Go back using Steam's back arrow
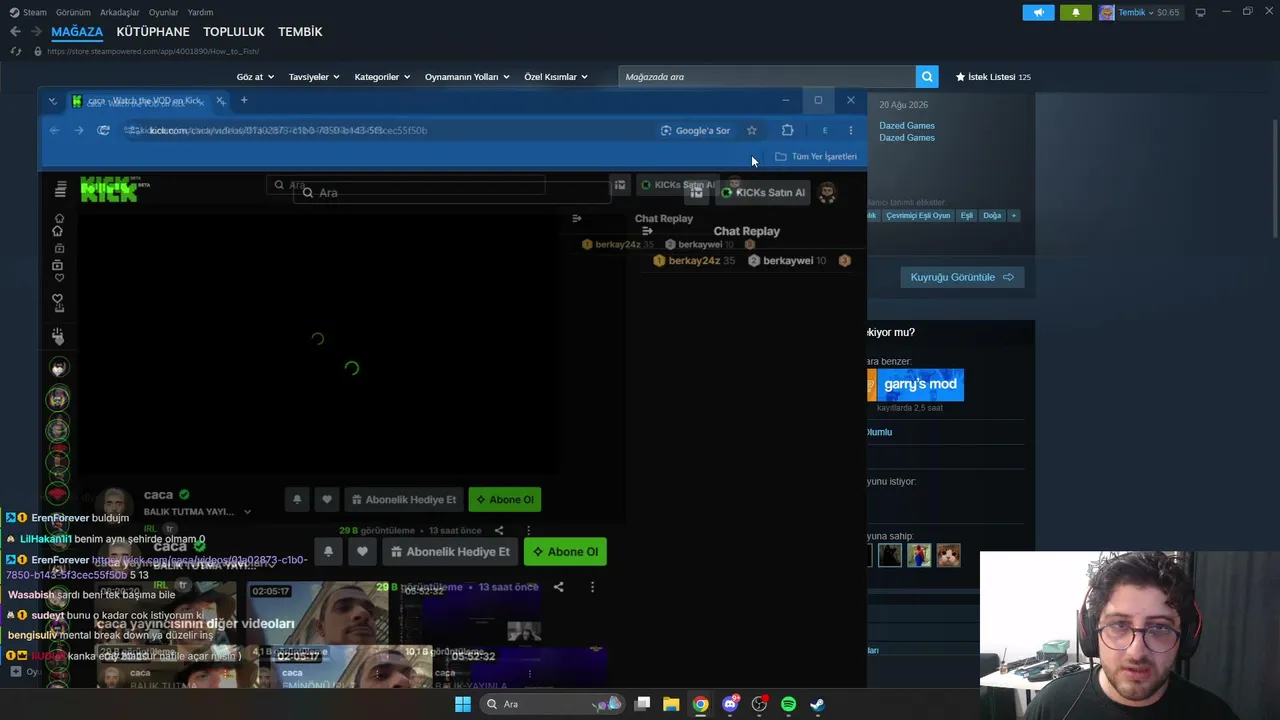This screenshot has height=720, width=1280. (15, 32)
